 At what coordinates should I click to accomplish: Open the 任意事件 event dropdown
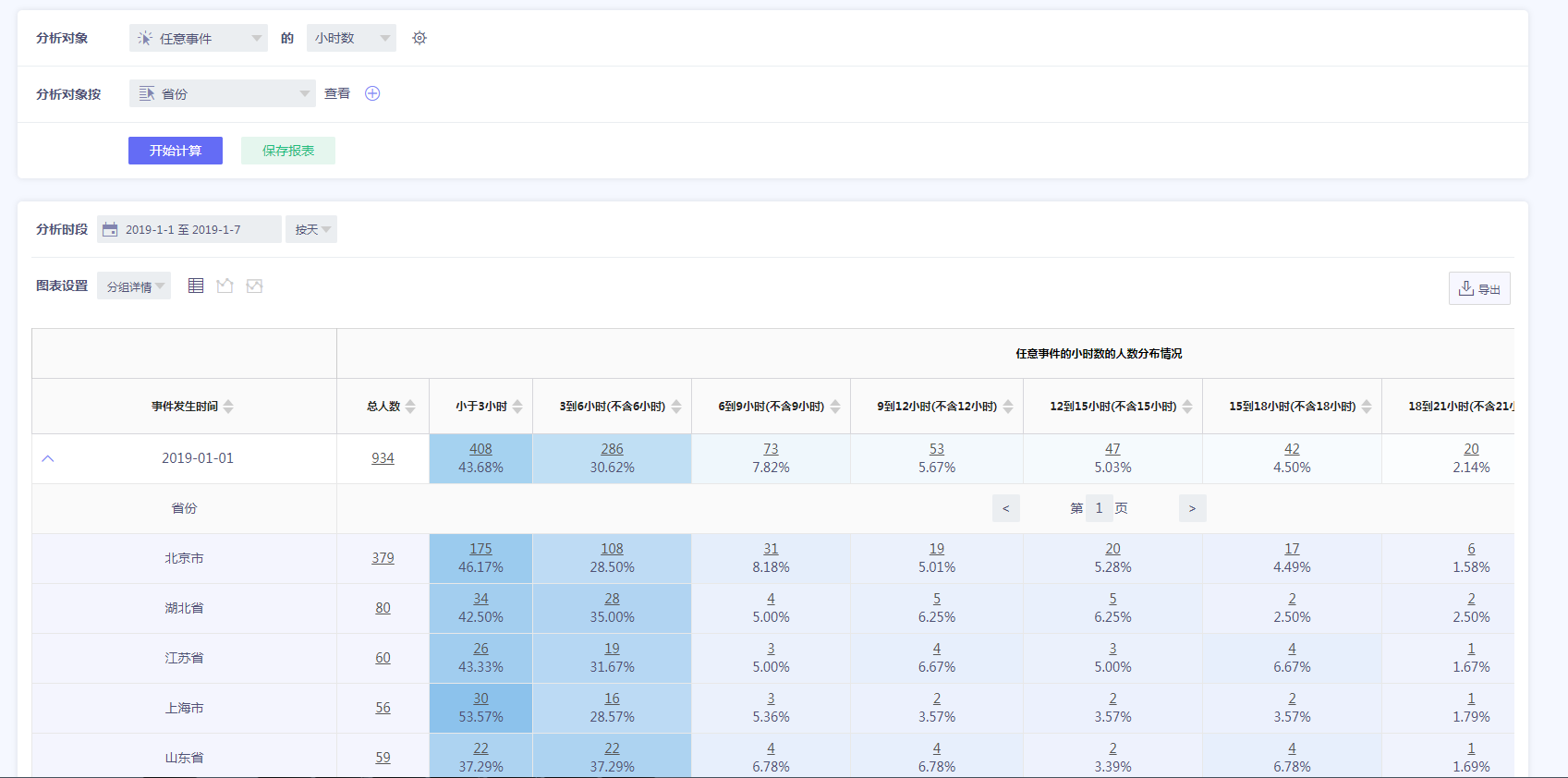pos(198,38)
